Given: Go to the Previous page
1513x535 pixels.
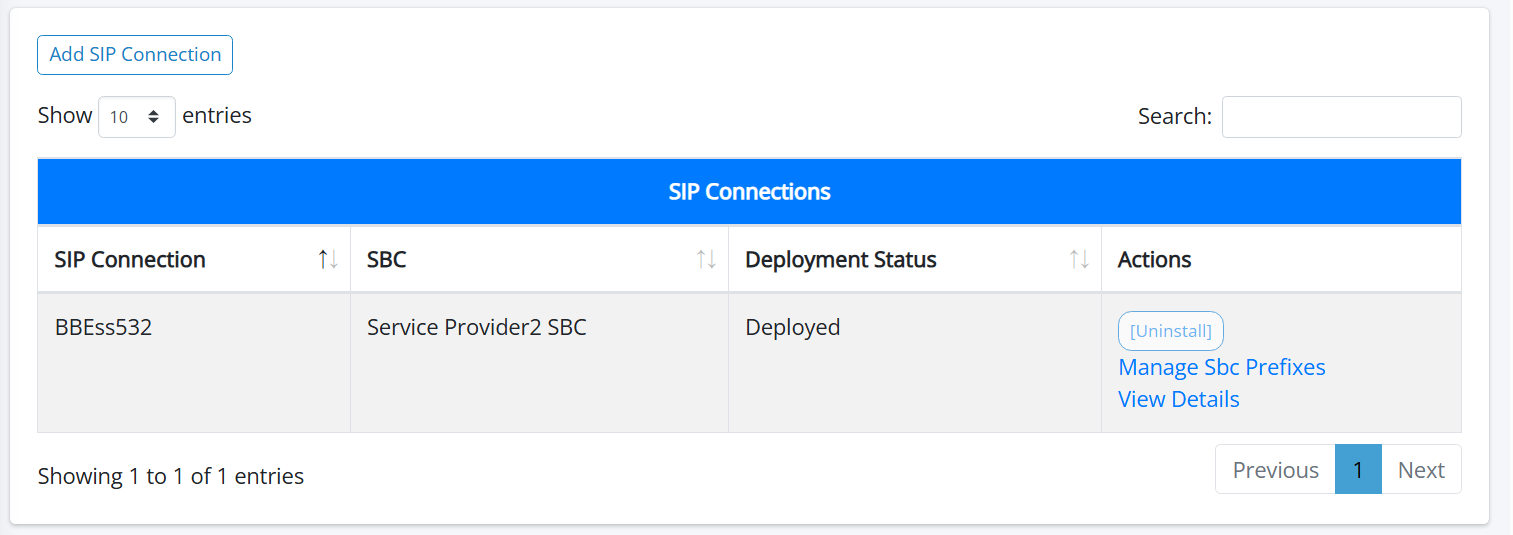Looking at the screenshot, I should [1275, 470].
